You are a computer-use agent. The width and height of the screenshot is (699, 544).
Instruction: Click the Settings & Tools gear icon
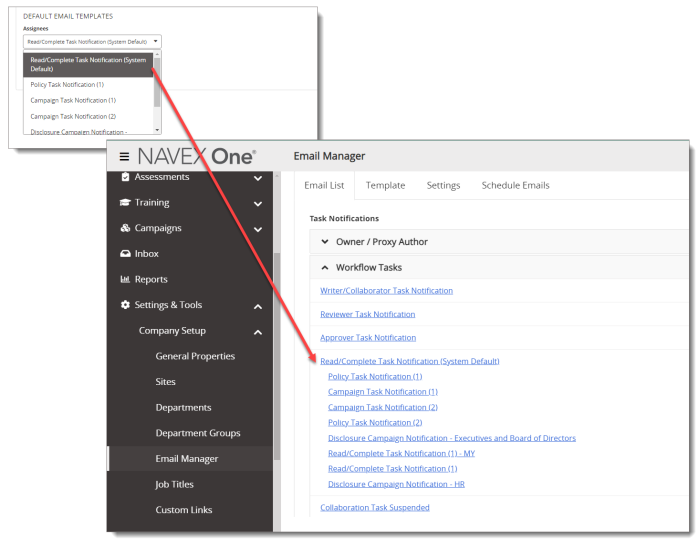coord(125,305)
